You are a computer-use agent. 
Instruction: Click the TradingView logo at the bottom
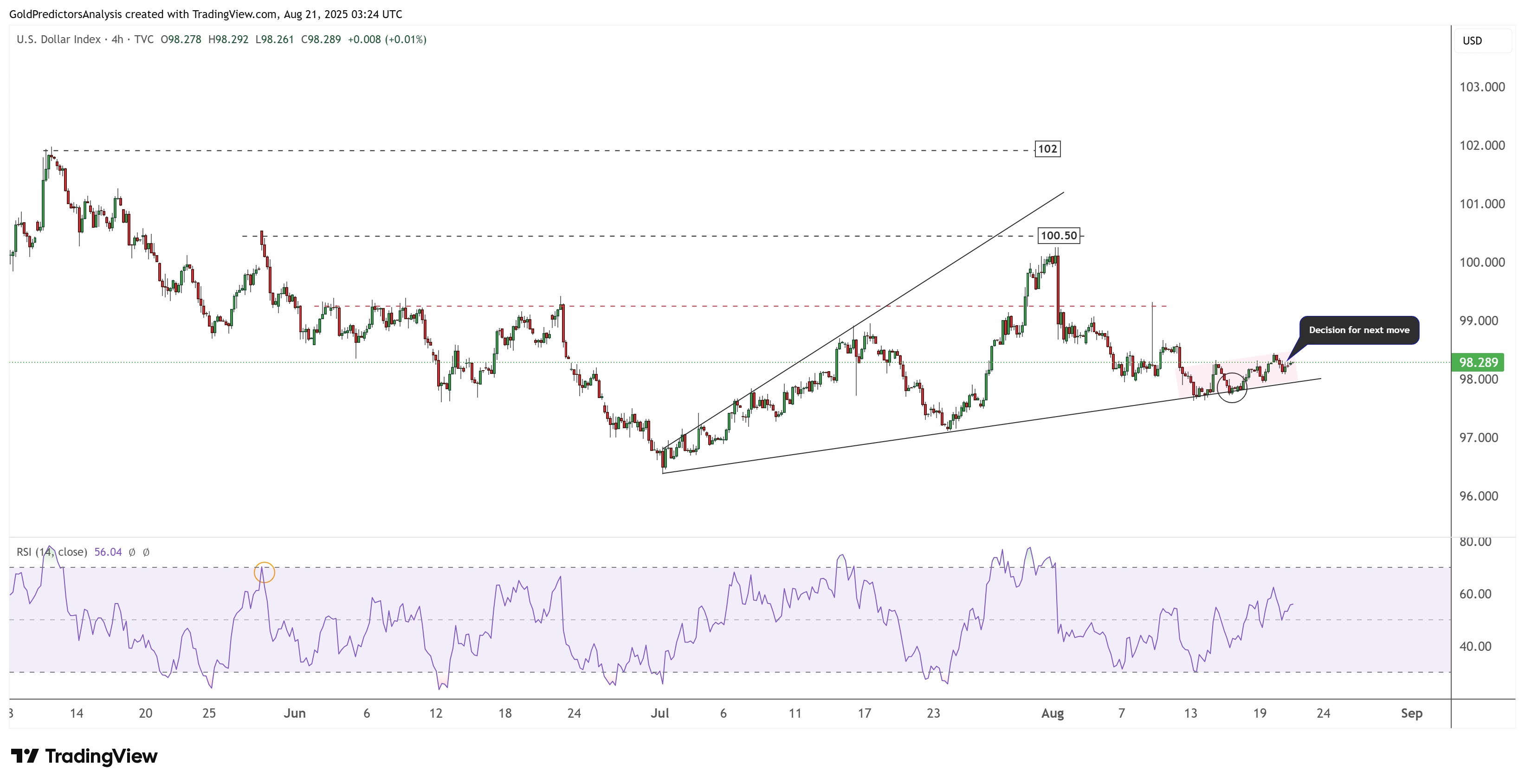[x=84, y=756]
